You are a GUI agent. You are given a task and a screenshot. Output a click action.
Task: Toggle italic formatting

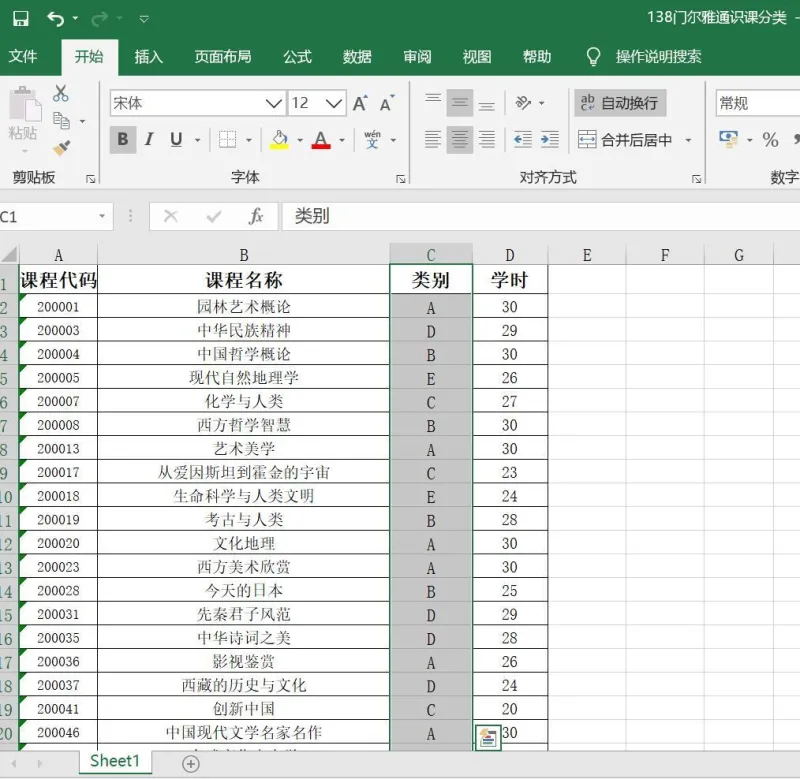coord(149,139)
